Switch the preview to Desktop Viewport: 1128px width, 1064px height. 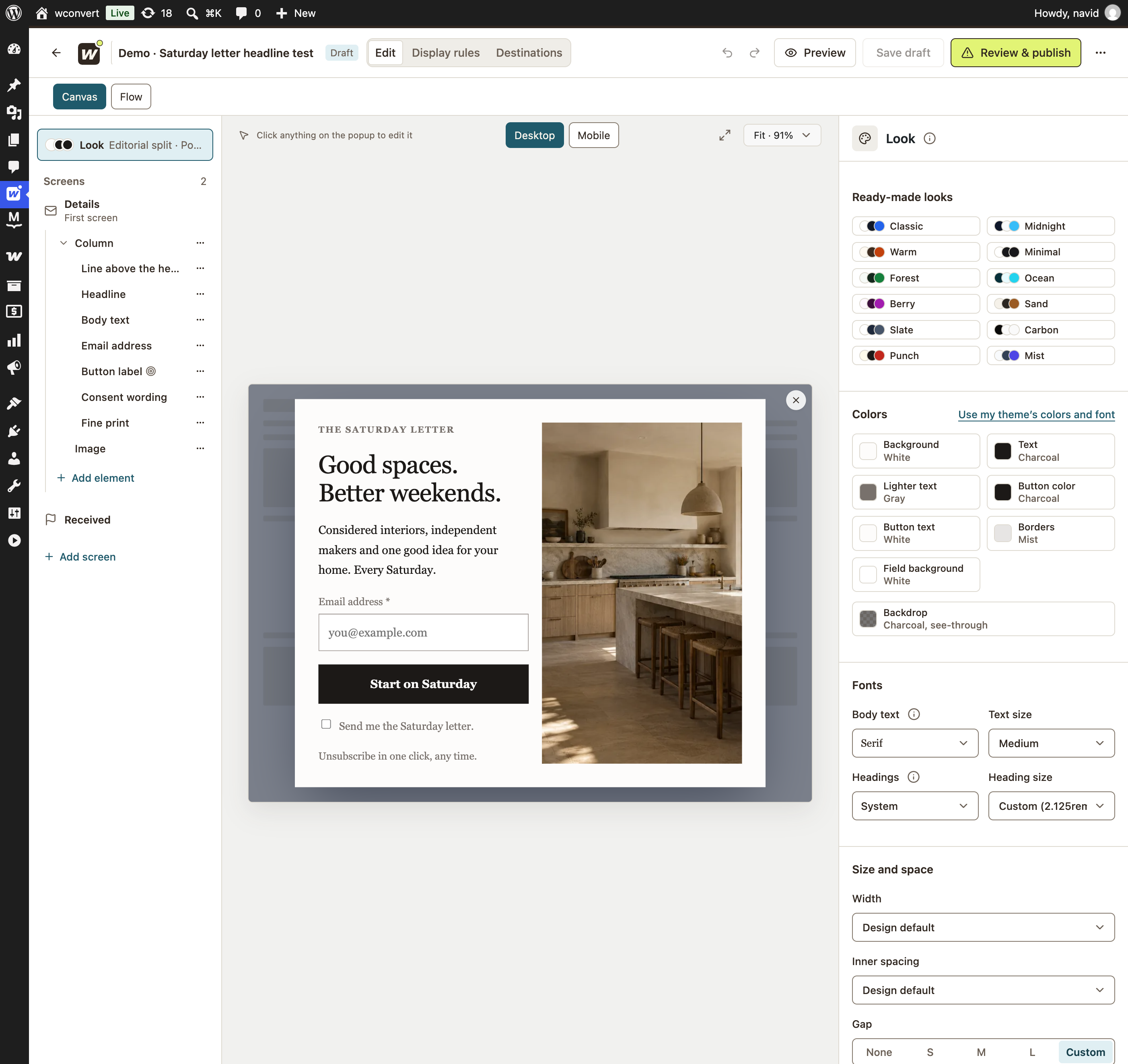(x=535, y=135)
